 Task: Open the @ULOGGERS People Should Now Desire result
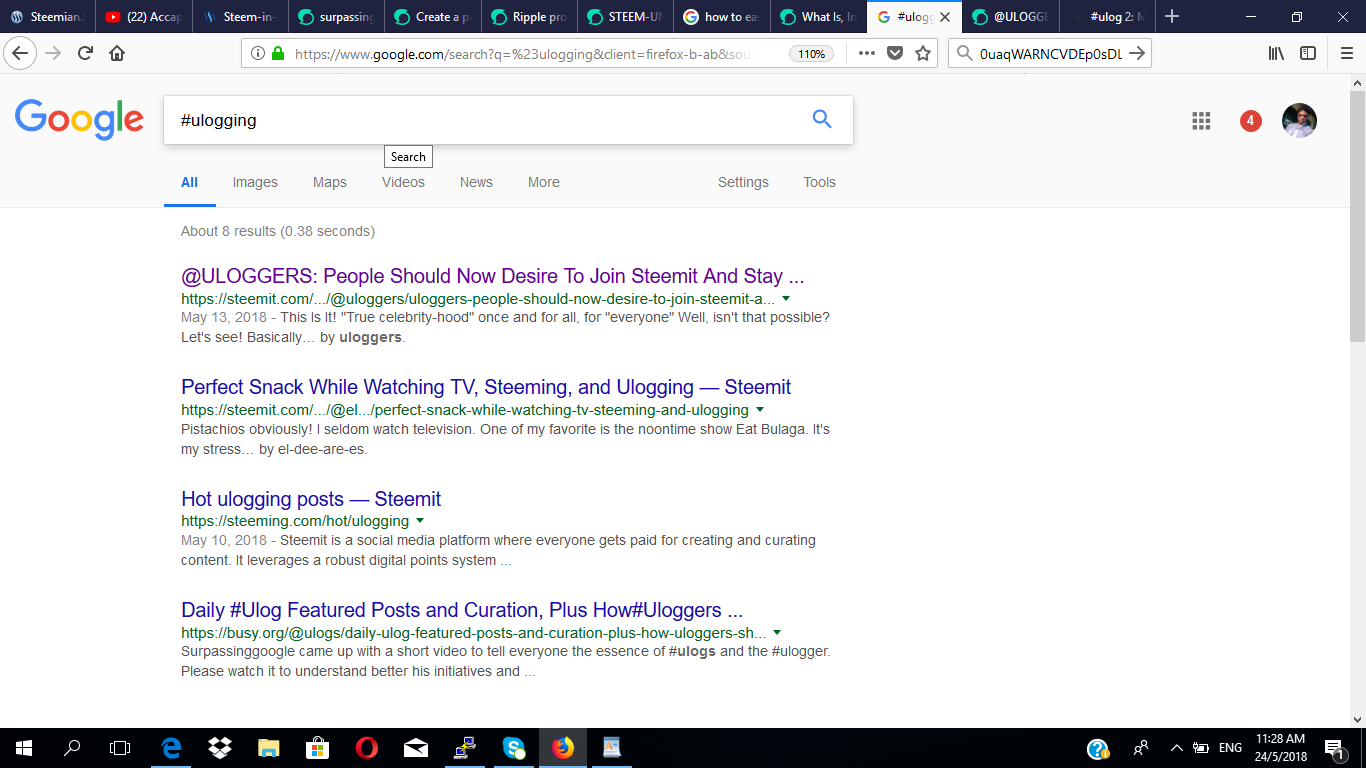click(492, 276)
